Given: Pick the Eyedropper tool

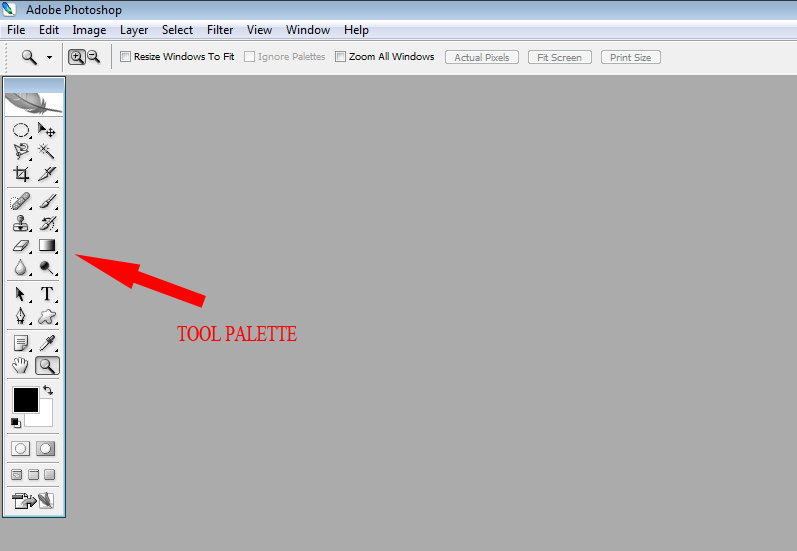Looking at the screenshot, I should pyautogui.click(x=47, y=343).
